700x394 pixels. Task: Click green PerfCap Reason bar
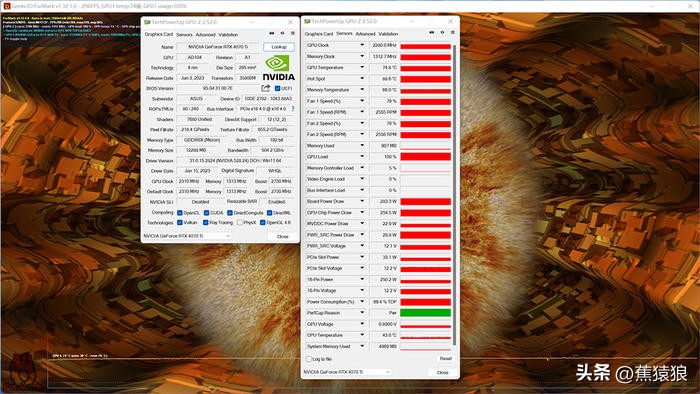click(425, 313)
